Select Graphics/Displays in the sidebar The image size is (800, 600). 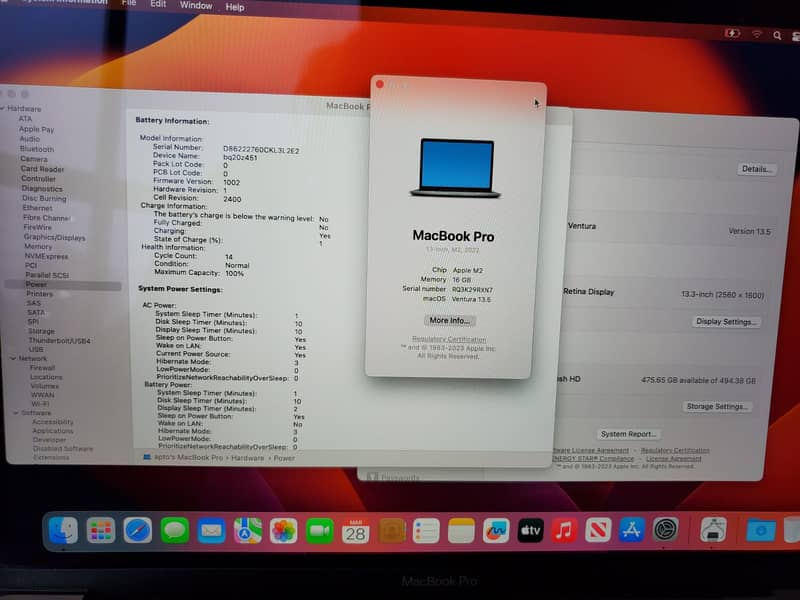[54, 237]
